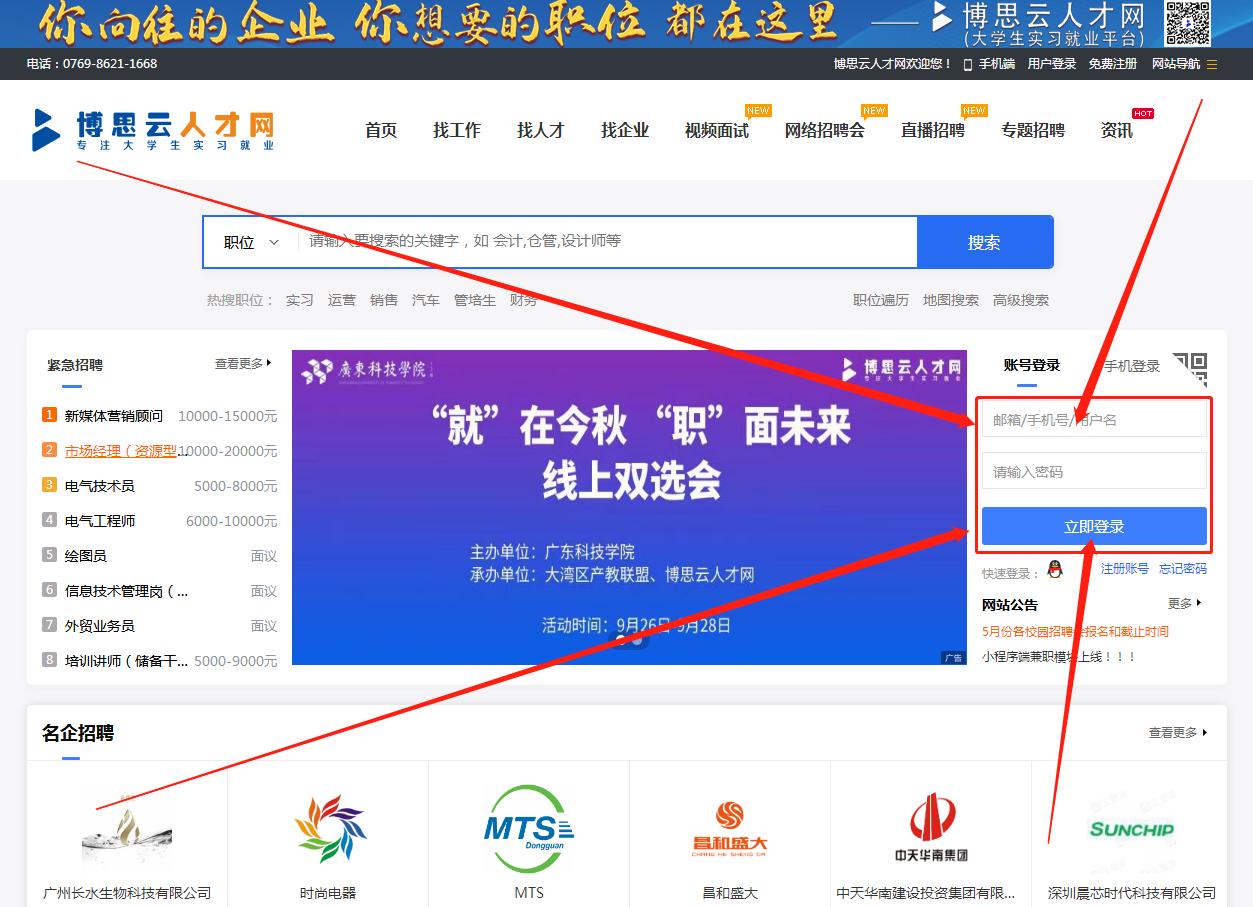Click the 中天华南集团 company logo
Viewport: 1253px width, 907px height.
931,829
